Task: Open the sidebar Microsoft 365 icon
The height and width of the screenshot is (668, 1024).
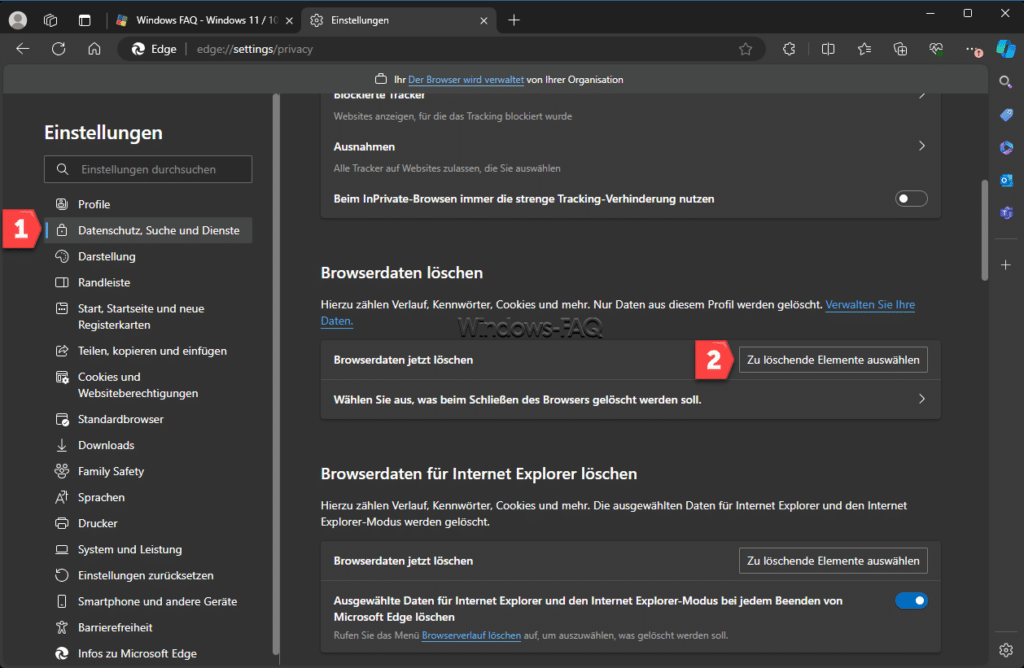Action: (x=1006, y=148)
